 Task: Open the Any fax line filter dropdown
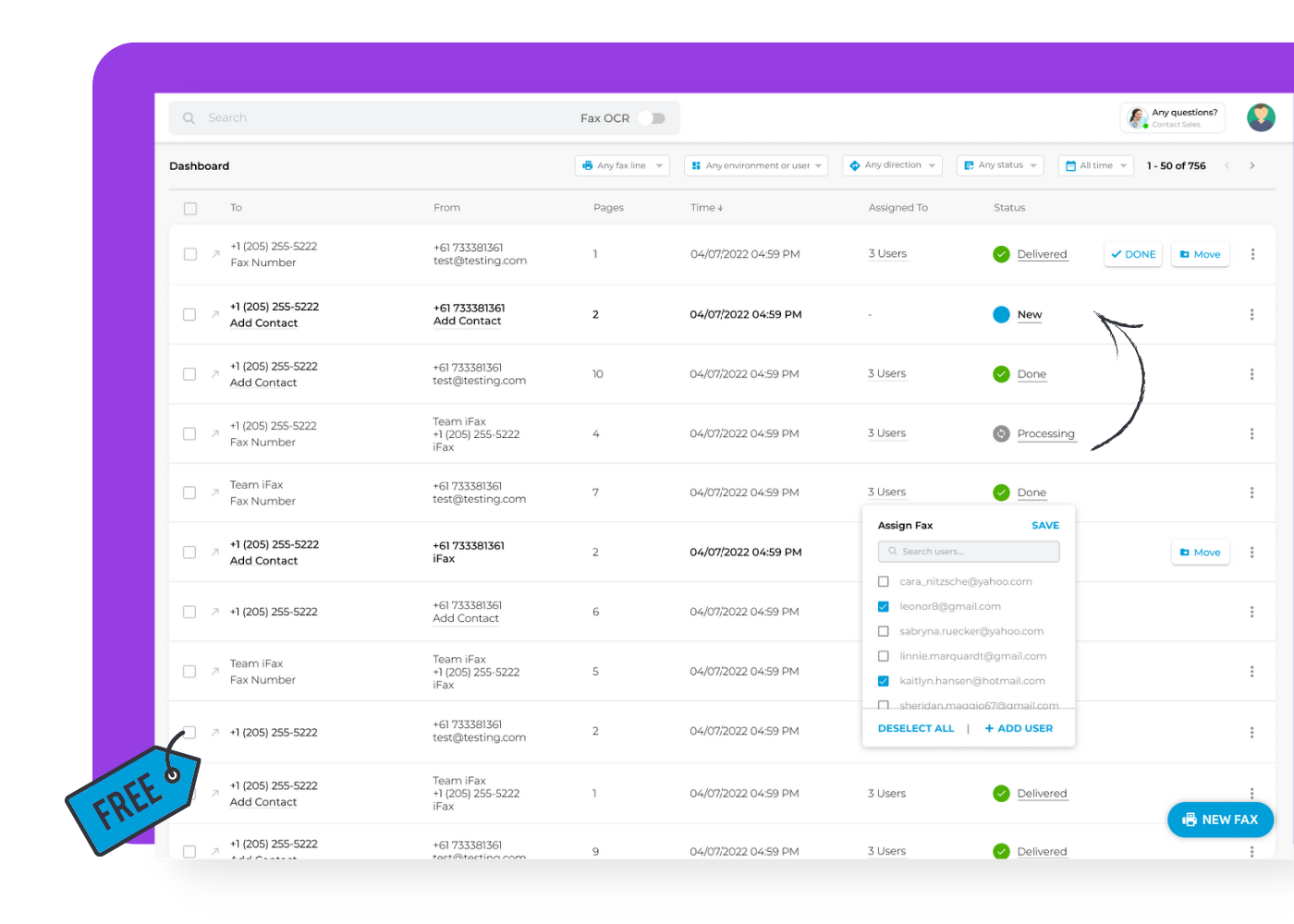pos(623,165)
